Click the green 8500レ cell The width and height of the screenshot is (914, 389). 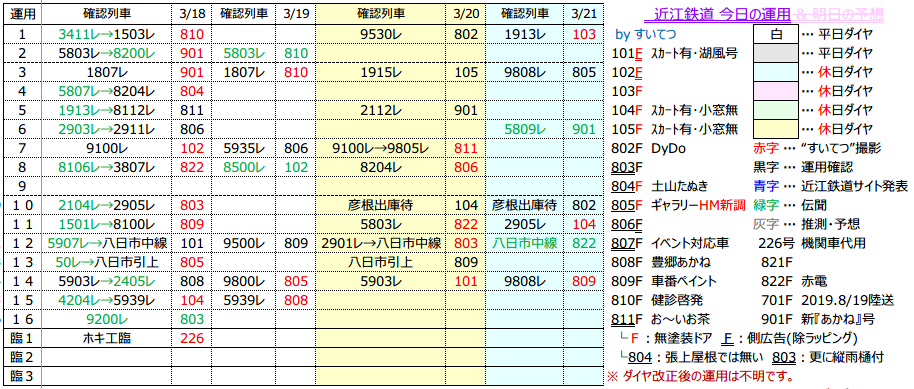(244, 167)
